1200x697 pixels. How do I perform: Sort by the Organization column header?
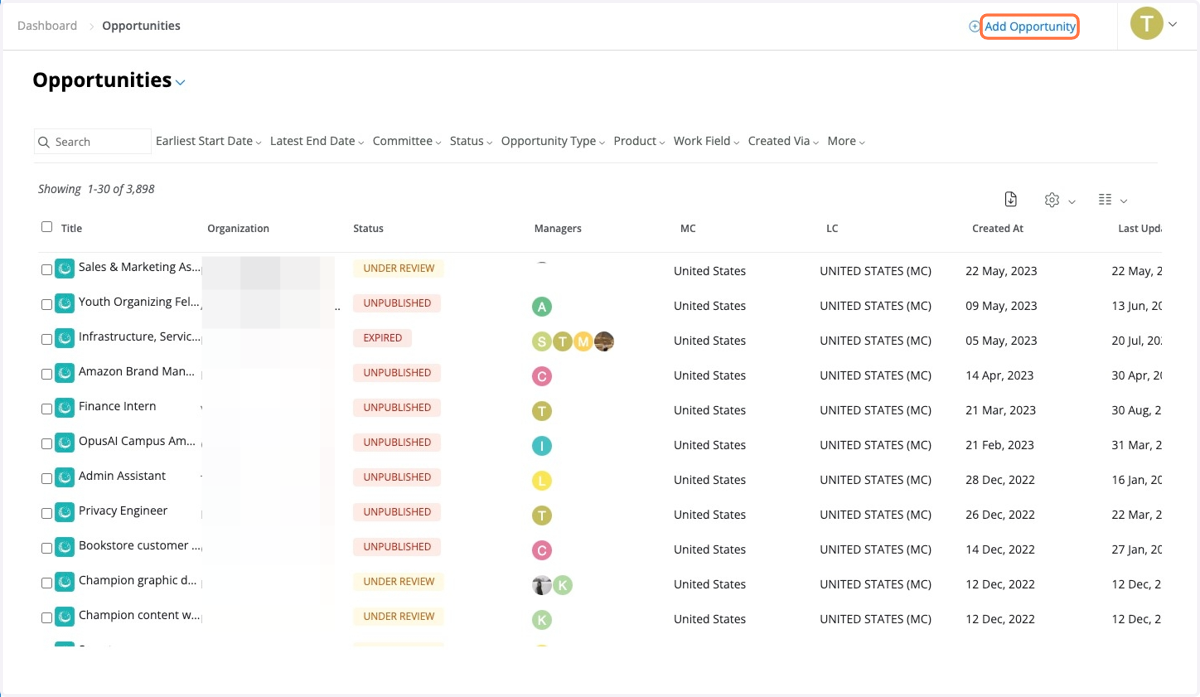(x=238, y=228)
